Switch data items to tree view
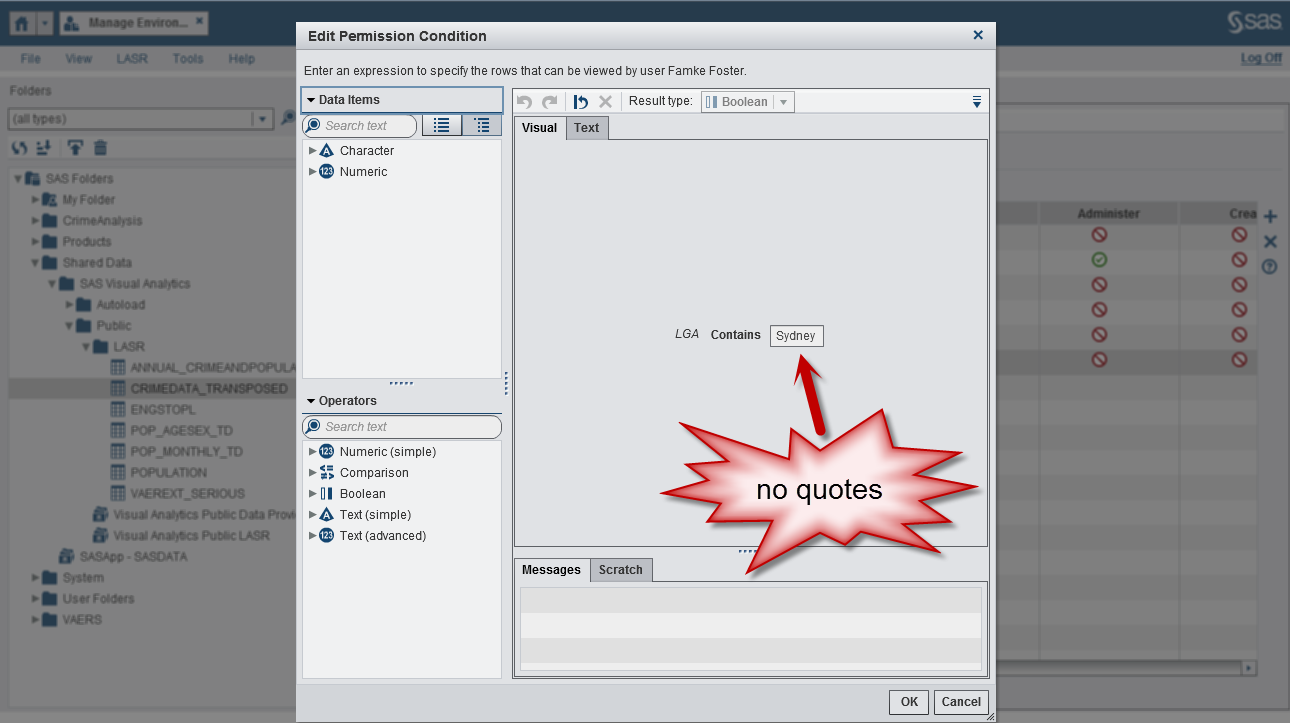This screenshot has width=1290, height=723. tap(482, 125)
